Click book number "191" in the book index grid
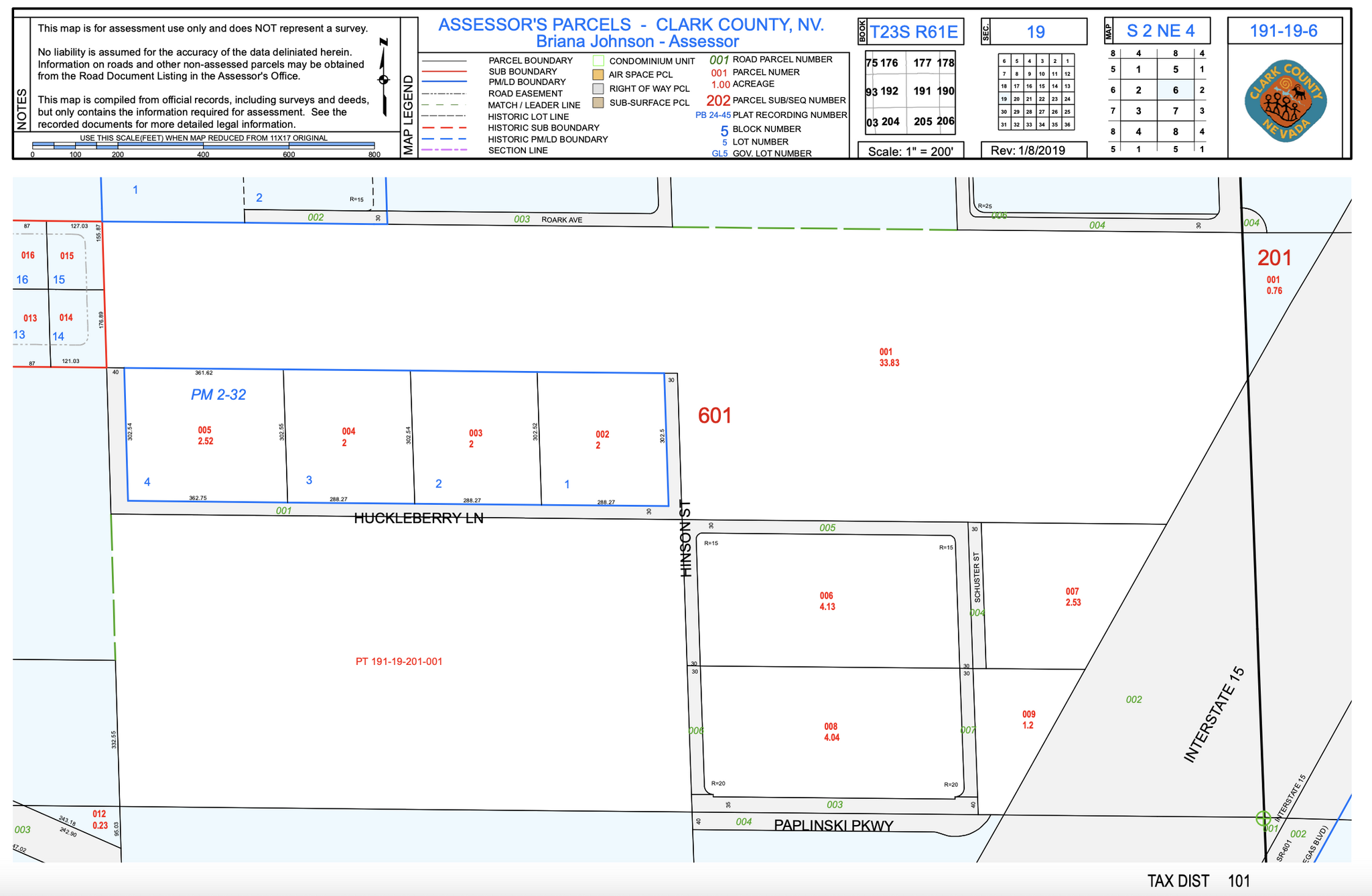The width and height of the screenshot is (1372, 896). click(x=922, y=91)
